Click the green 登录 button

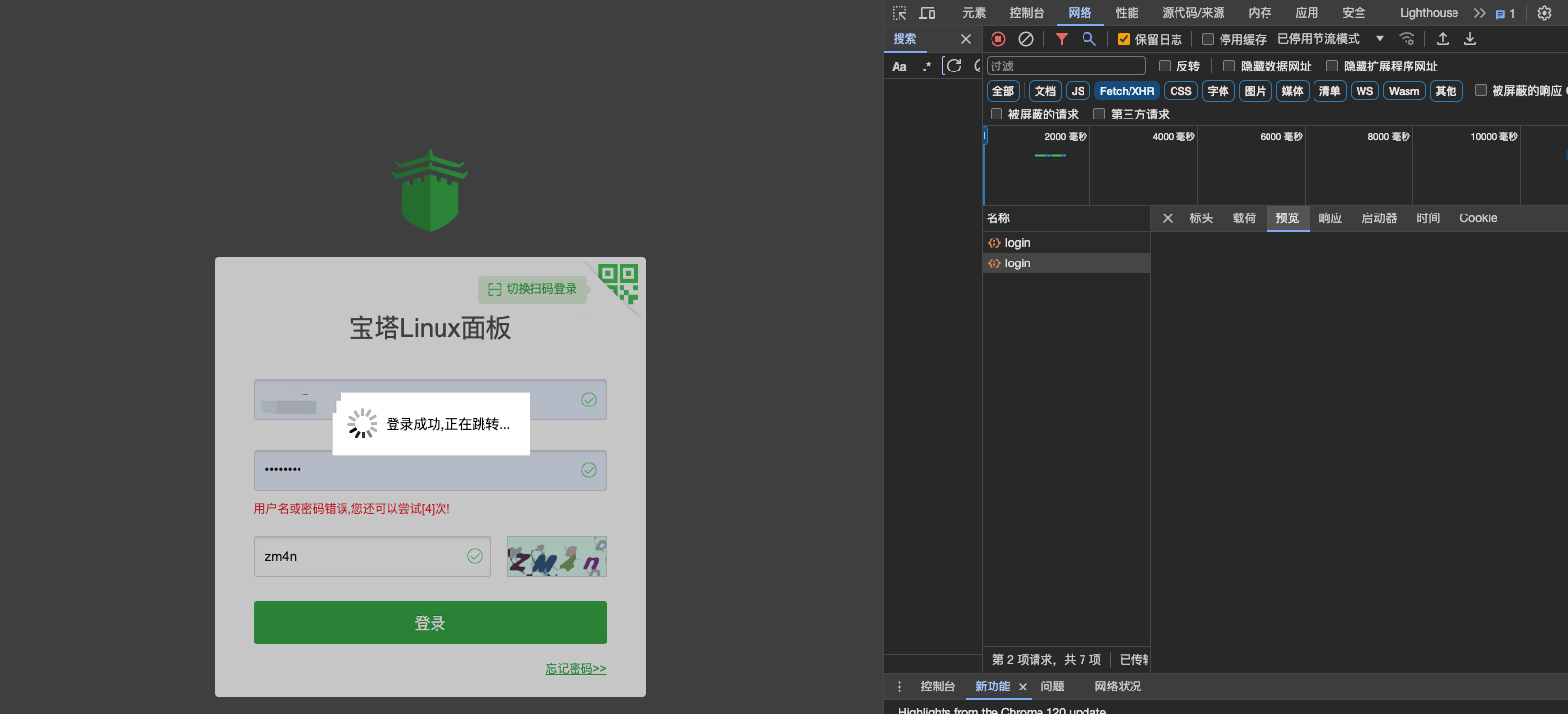[431, 623]
